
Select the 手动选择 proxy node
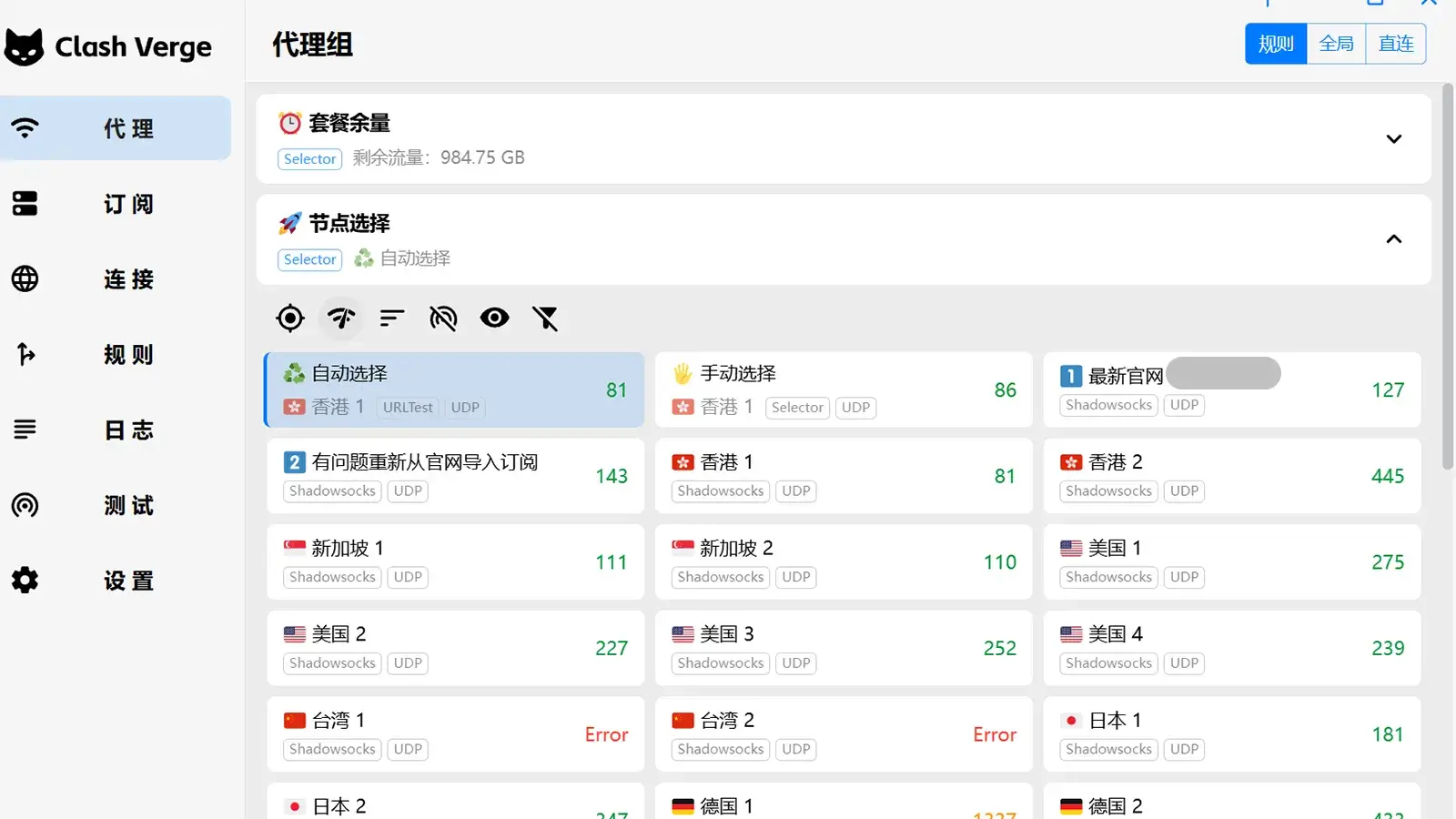(843, 389)
